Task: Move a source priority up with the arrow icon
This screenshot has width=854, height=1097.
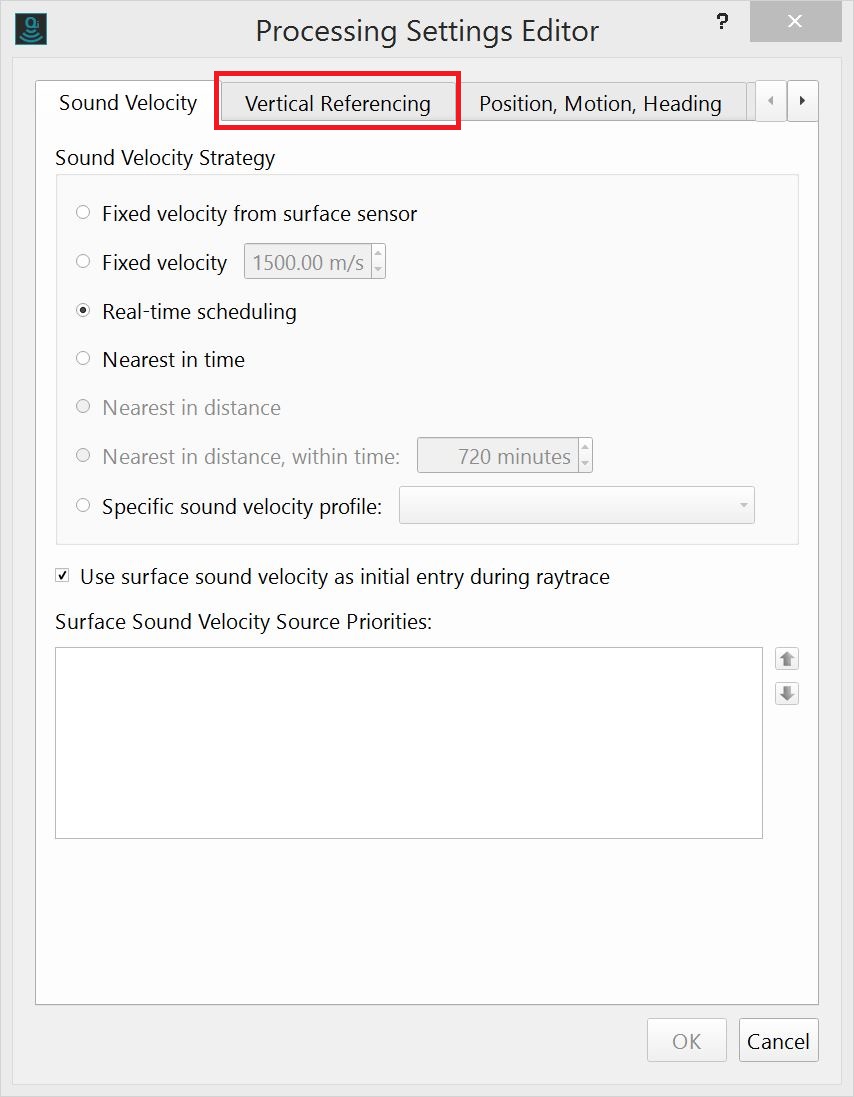Action: click(x=786, y=658)
